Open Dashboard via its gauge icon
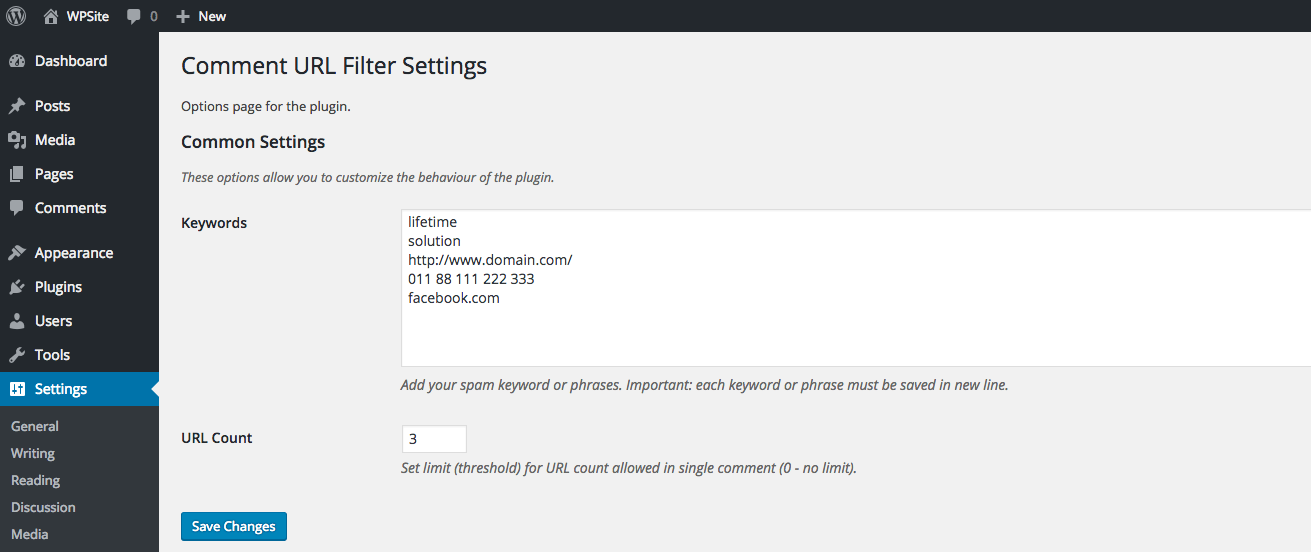 (x=16, y=61)
